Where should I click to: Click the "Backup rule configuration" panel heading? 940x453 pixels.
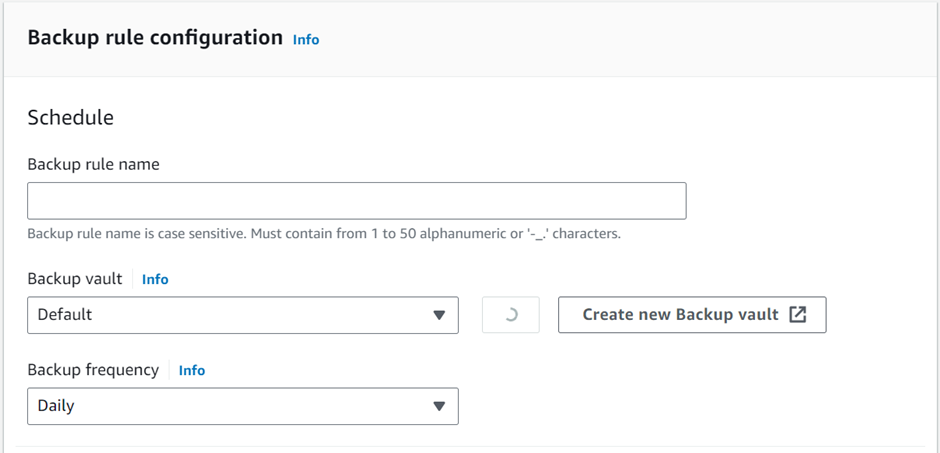[155, 38]
